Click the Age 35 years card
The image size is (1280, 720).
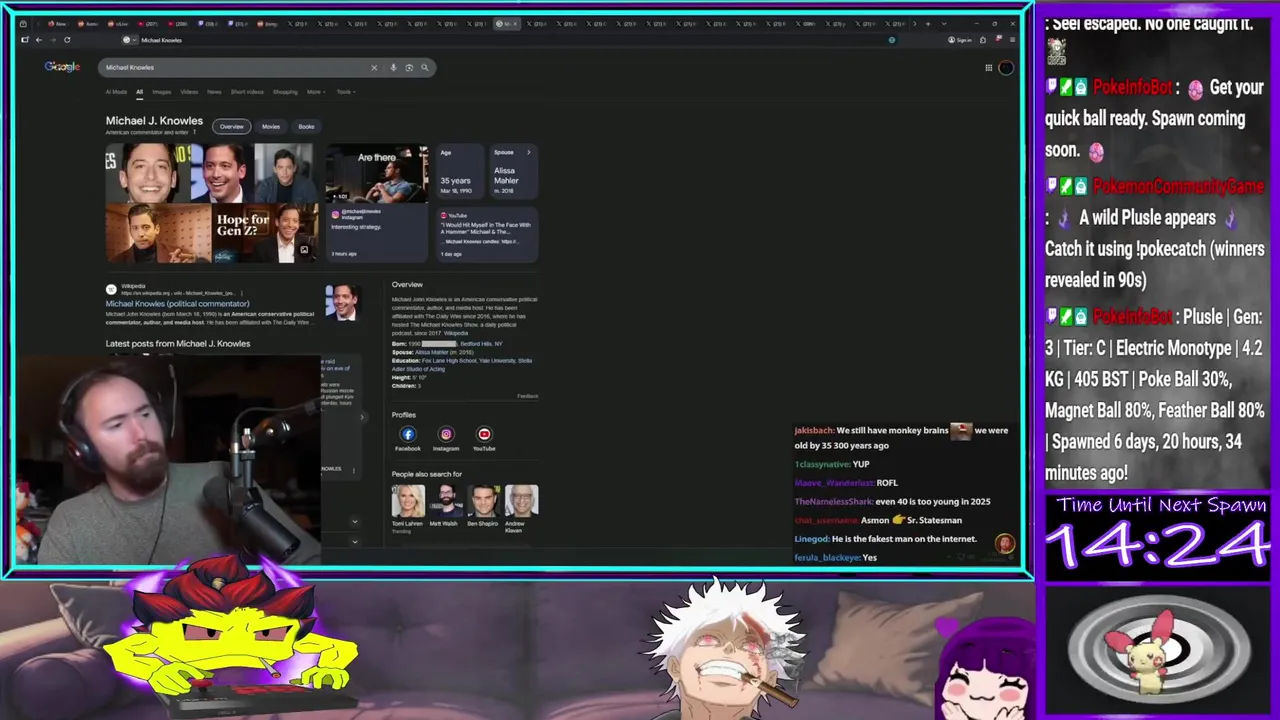[459, 172]
